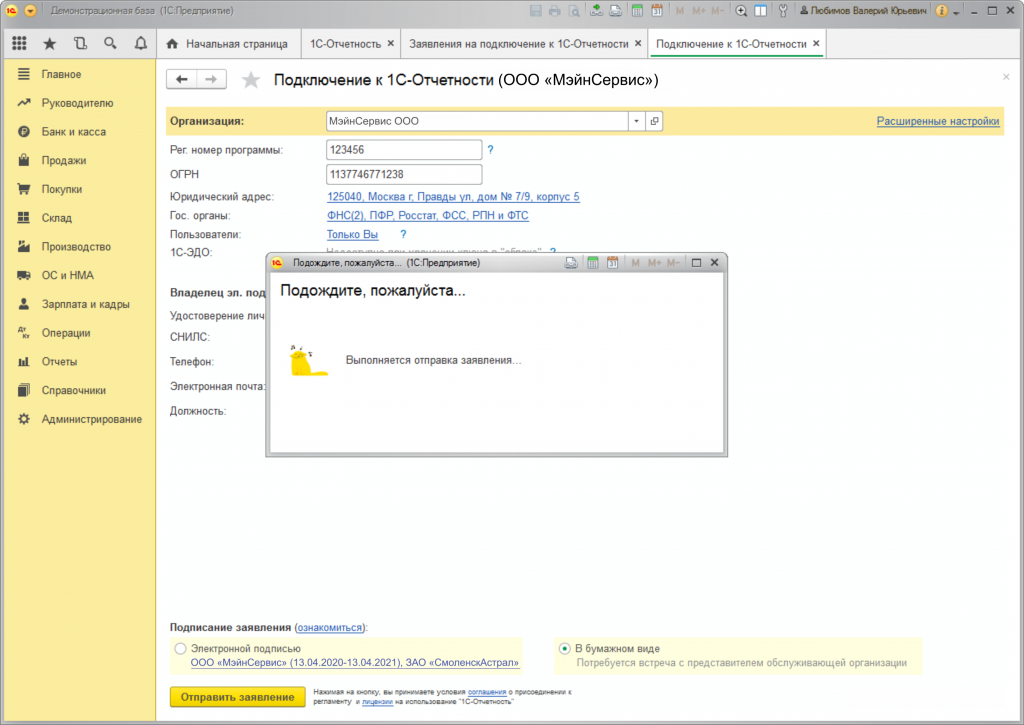Open the info icon dropdown arrow
Viewport: 1024px width, 725px height.
click(956, 11)
